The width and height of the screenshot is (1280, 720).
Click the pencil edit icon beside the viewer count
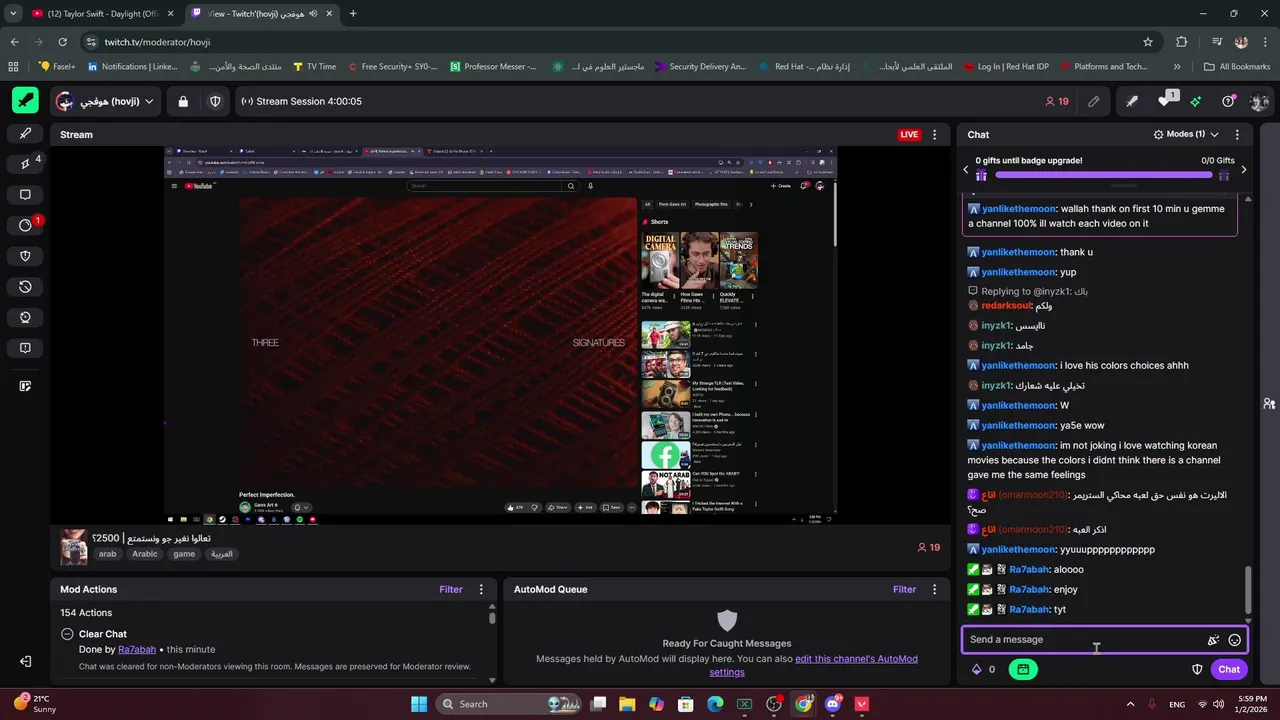pos(1094,101)
